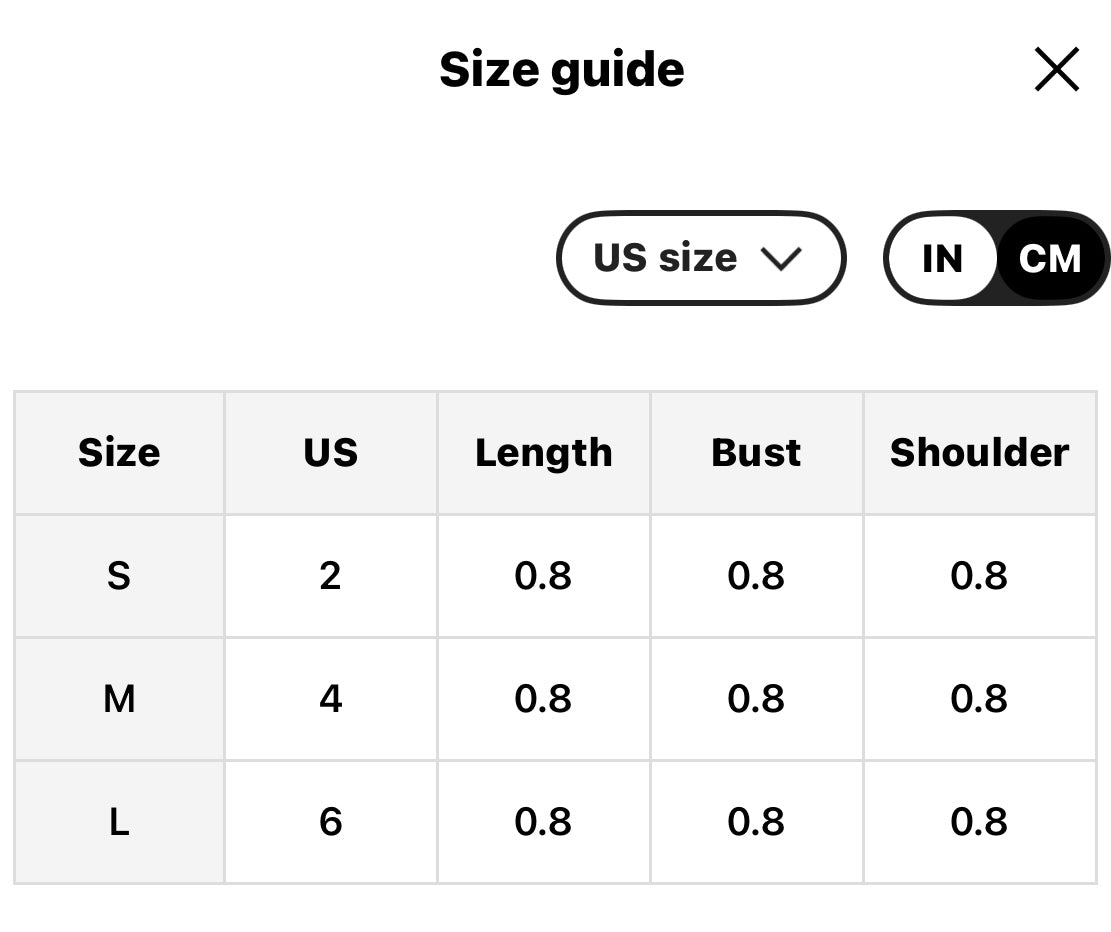Click US size 4 cell
1111x932 pixels.
tap(330, 699)
